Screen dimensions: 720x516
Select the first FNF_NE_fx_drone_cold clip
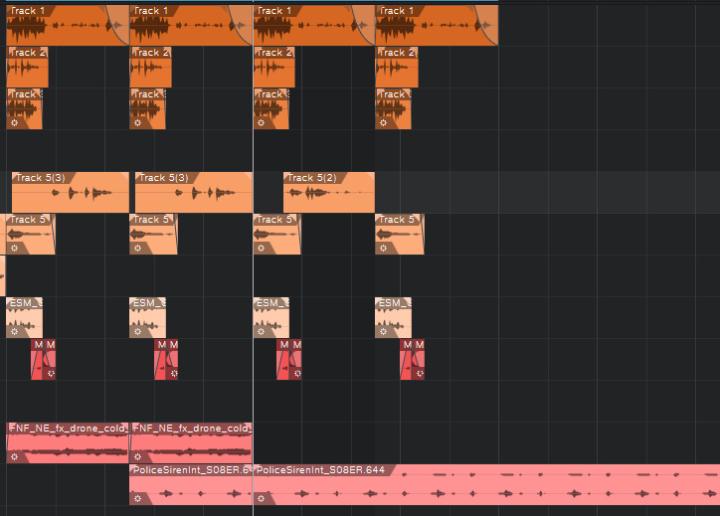pyautogui.click(x=68, y=443)
